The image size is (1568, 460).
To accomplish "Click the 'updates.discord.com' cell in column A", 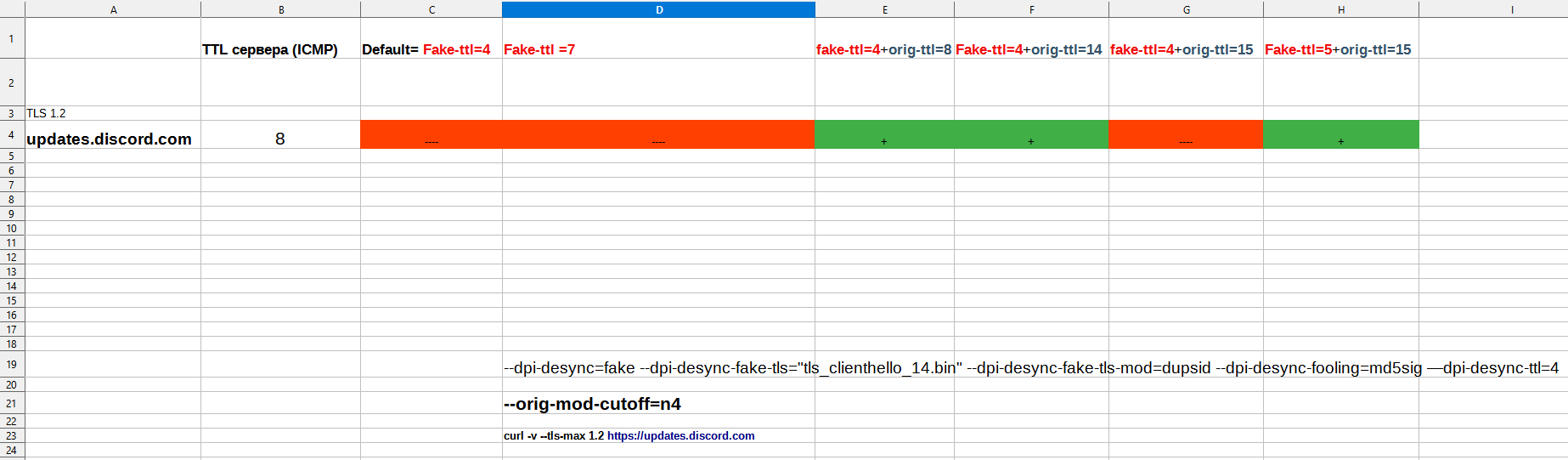I will (x=113, y=134).
